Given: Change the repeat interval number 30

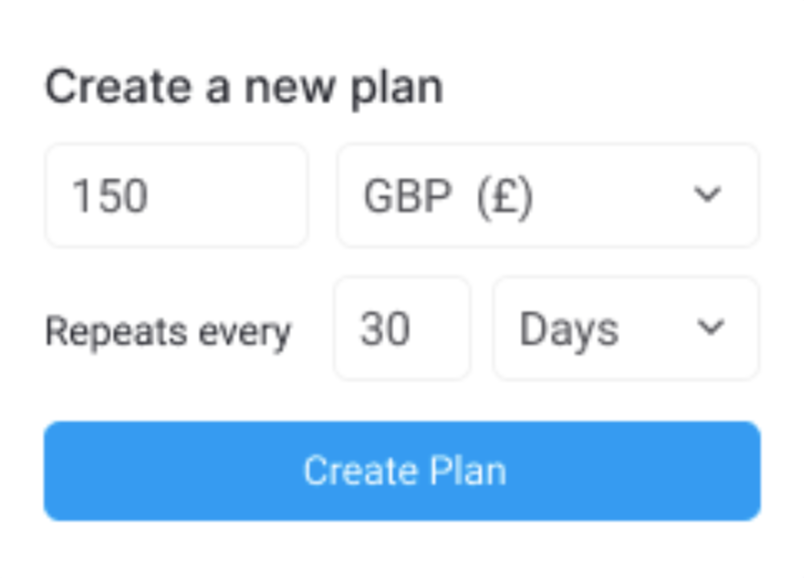Looking at the screenshot, I should point(403,328).
